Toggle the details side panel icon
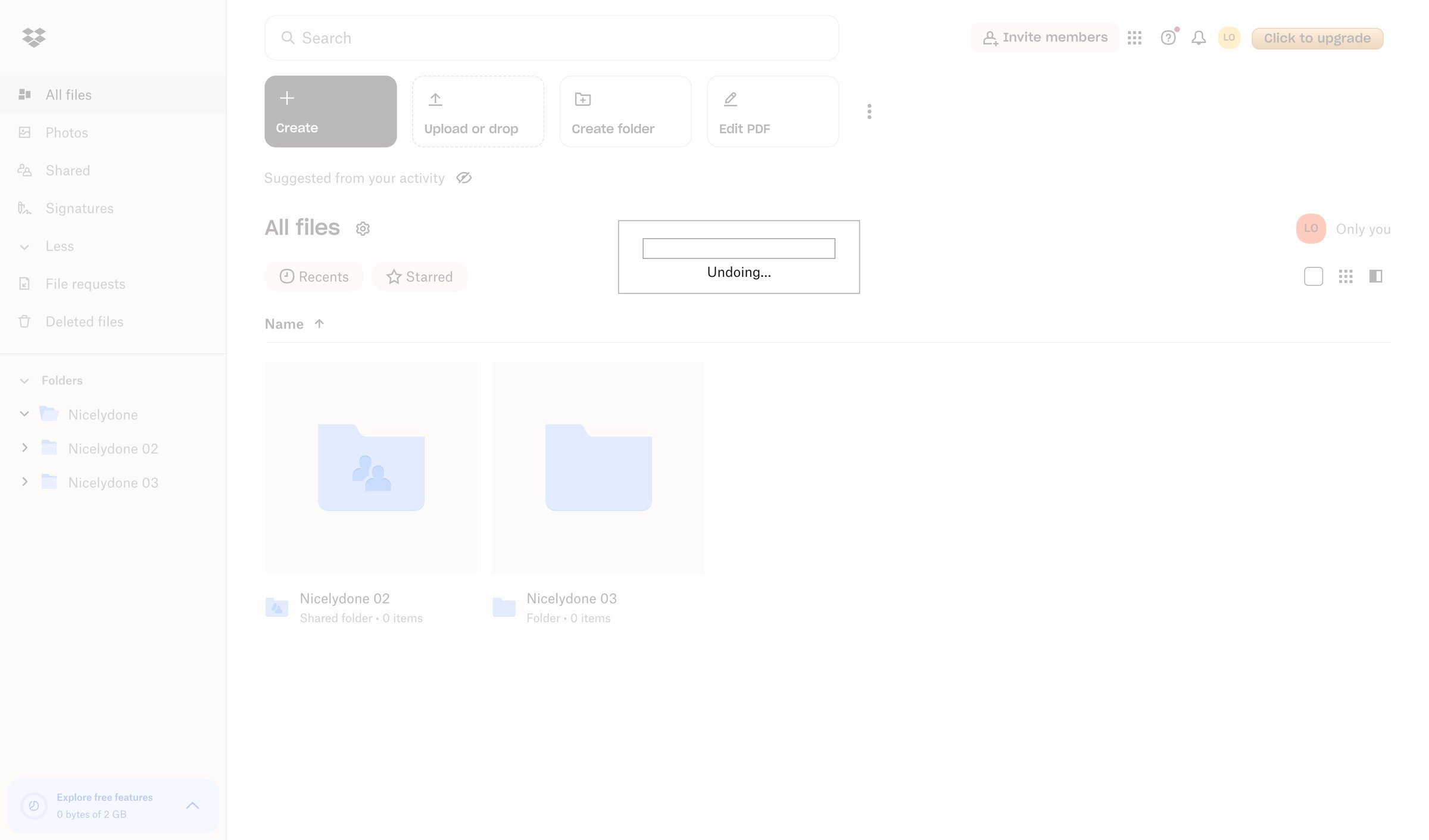Image resolution: width=1429 pixels, height=840 pixels. click(1375, 276)
